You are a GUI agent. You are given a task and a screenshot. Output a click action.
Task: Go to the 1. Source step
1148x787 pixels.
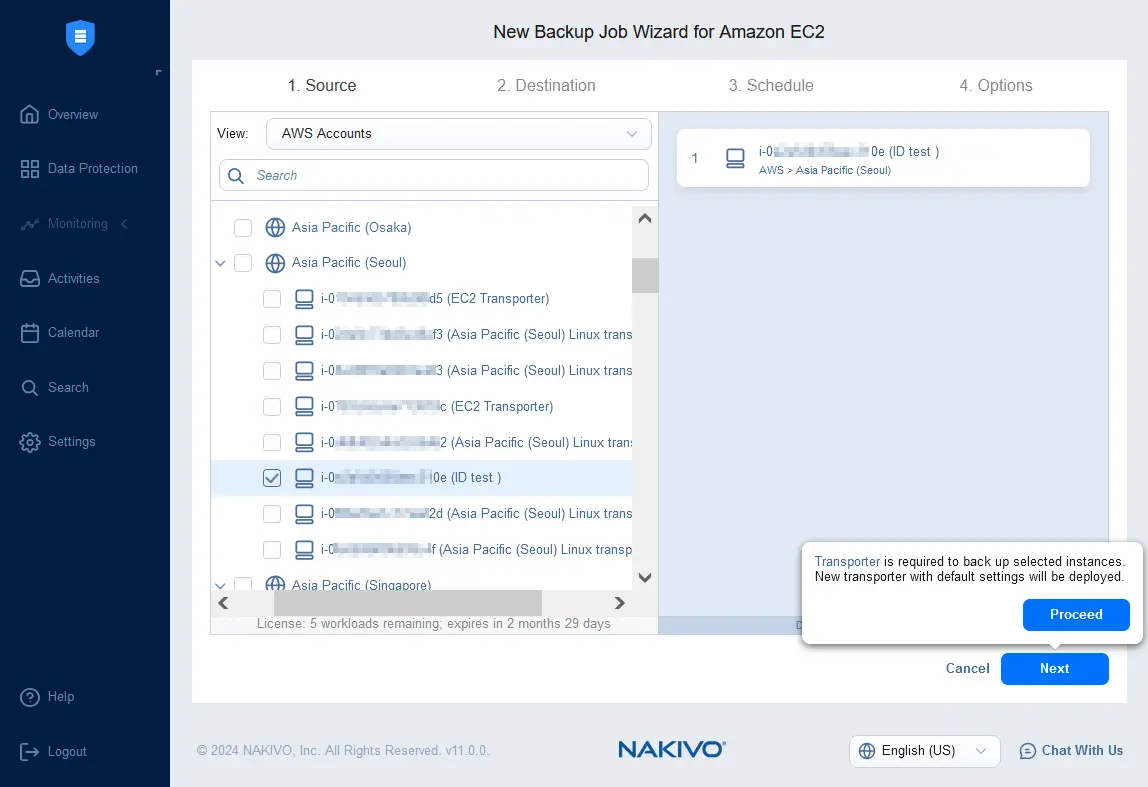pos(322,86)
